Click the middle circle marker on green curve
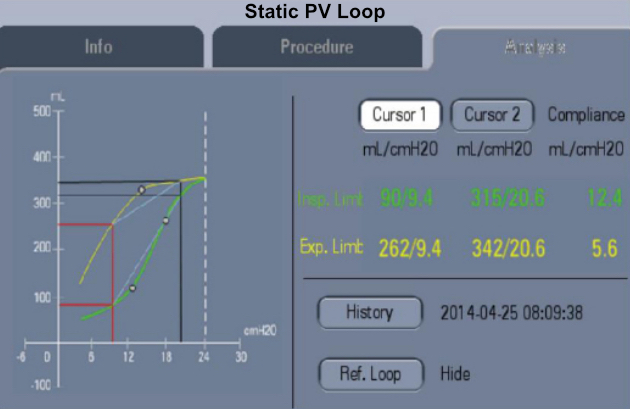The image size is (630, 409). tap(166, 221)
